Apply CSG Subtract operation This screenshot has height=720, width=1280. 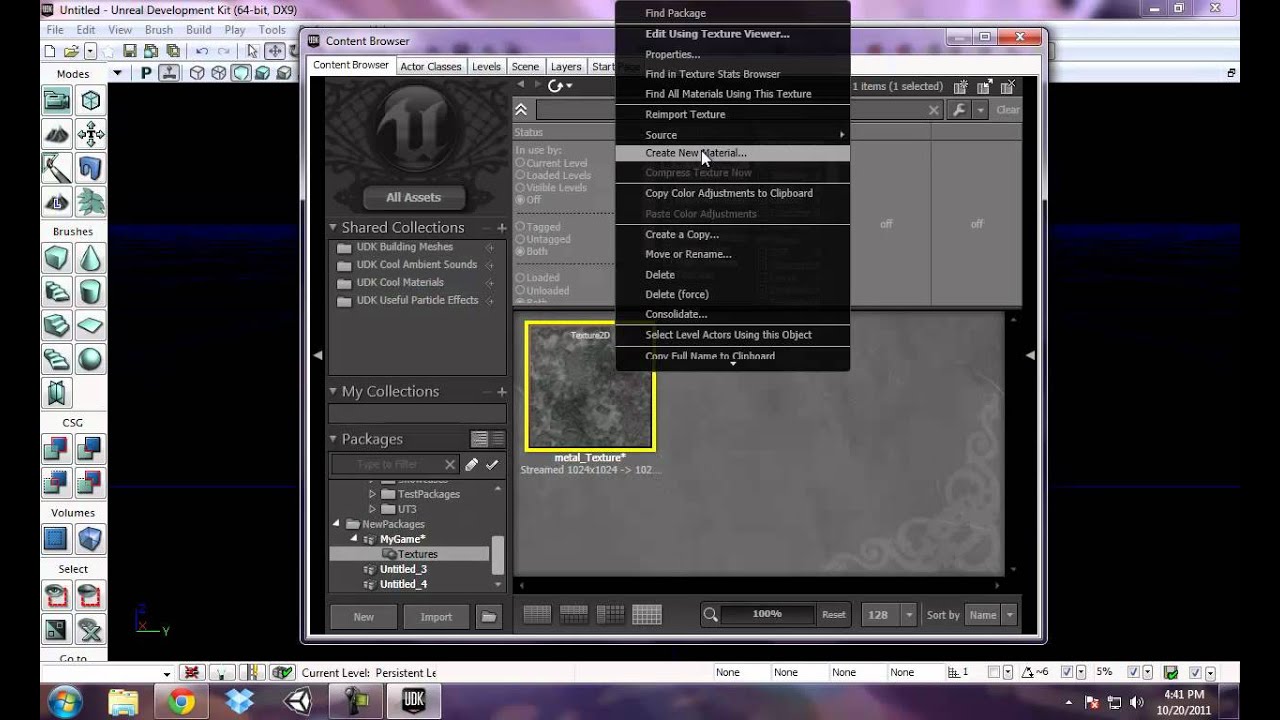[x=90, y=449]
